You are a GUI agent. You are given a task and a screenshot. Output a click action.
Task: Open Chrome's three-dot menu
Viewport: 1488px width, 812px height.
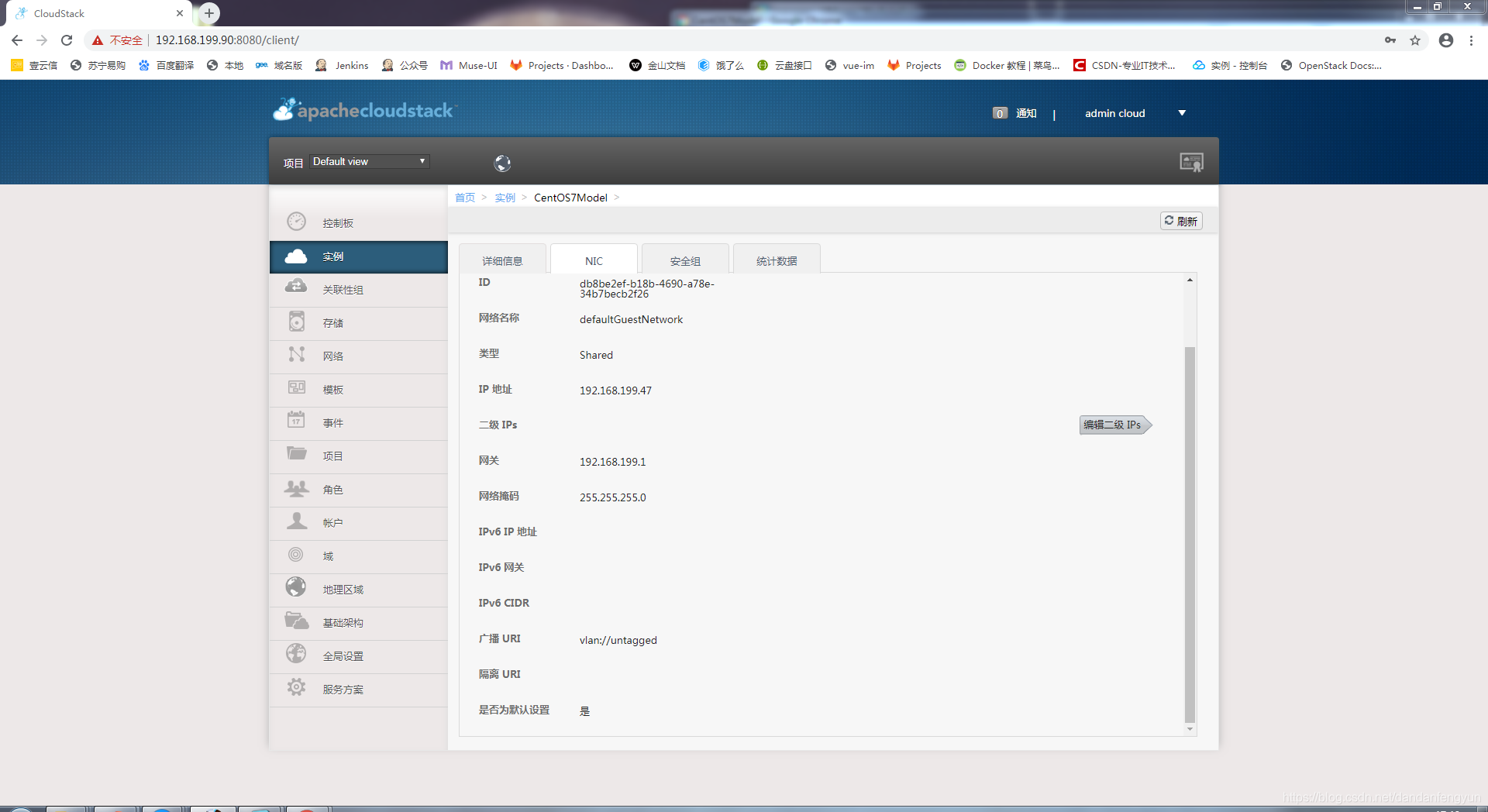pyautogui.click(x=1471, y=40)
